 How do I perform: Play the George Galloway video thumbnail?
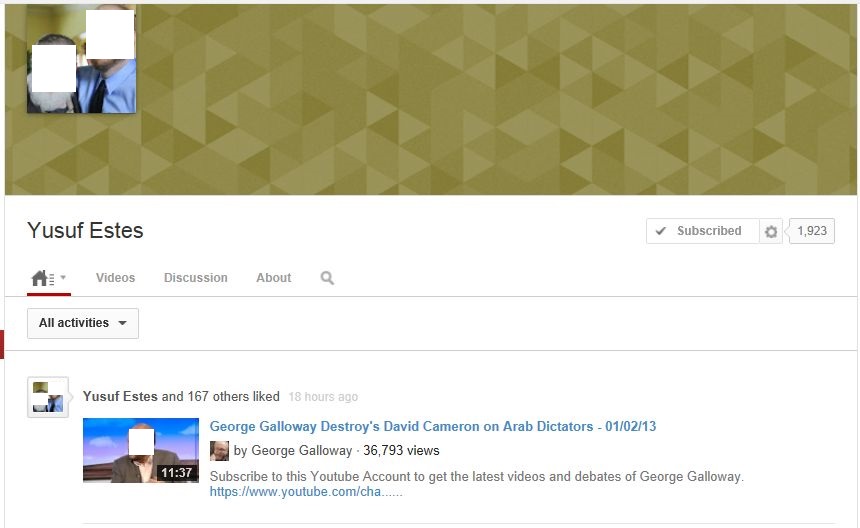(x=140, y=451)
